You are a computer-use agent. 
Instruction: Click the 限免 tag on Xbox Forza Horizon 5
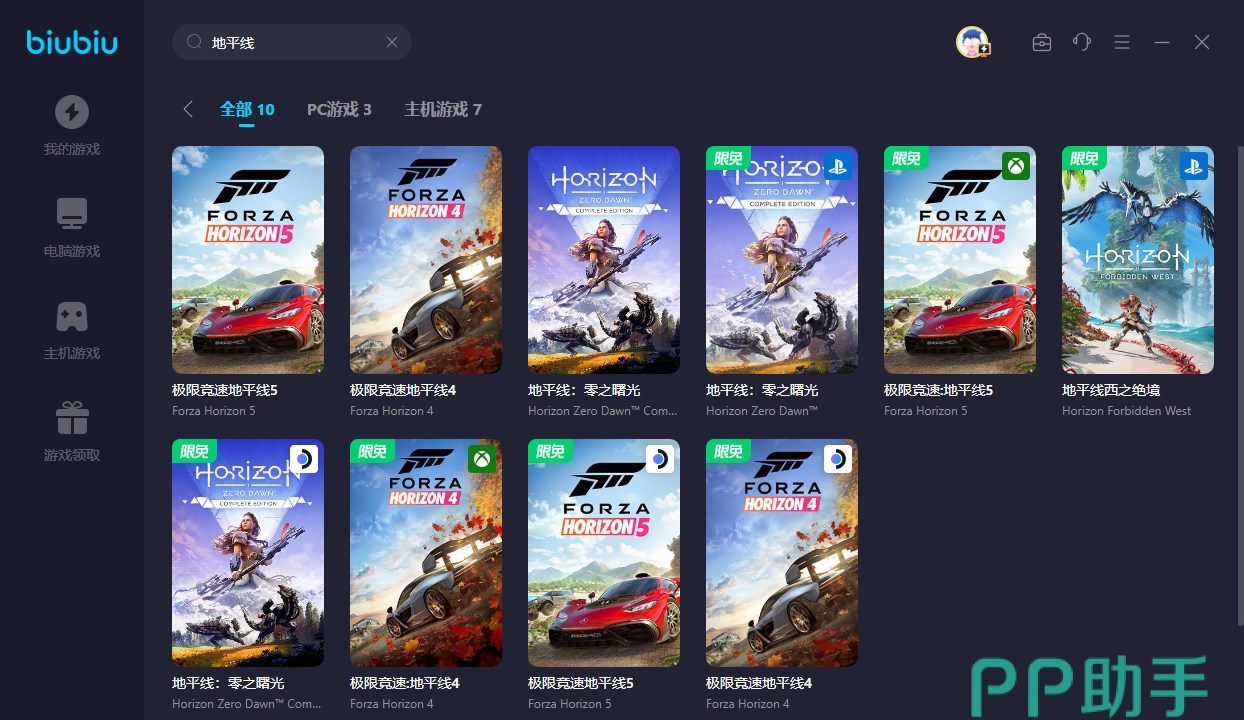coord(907,158)
